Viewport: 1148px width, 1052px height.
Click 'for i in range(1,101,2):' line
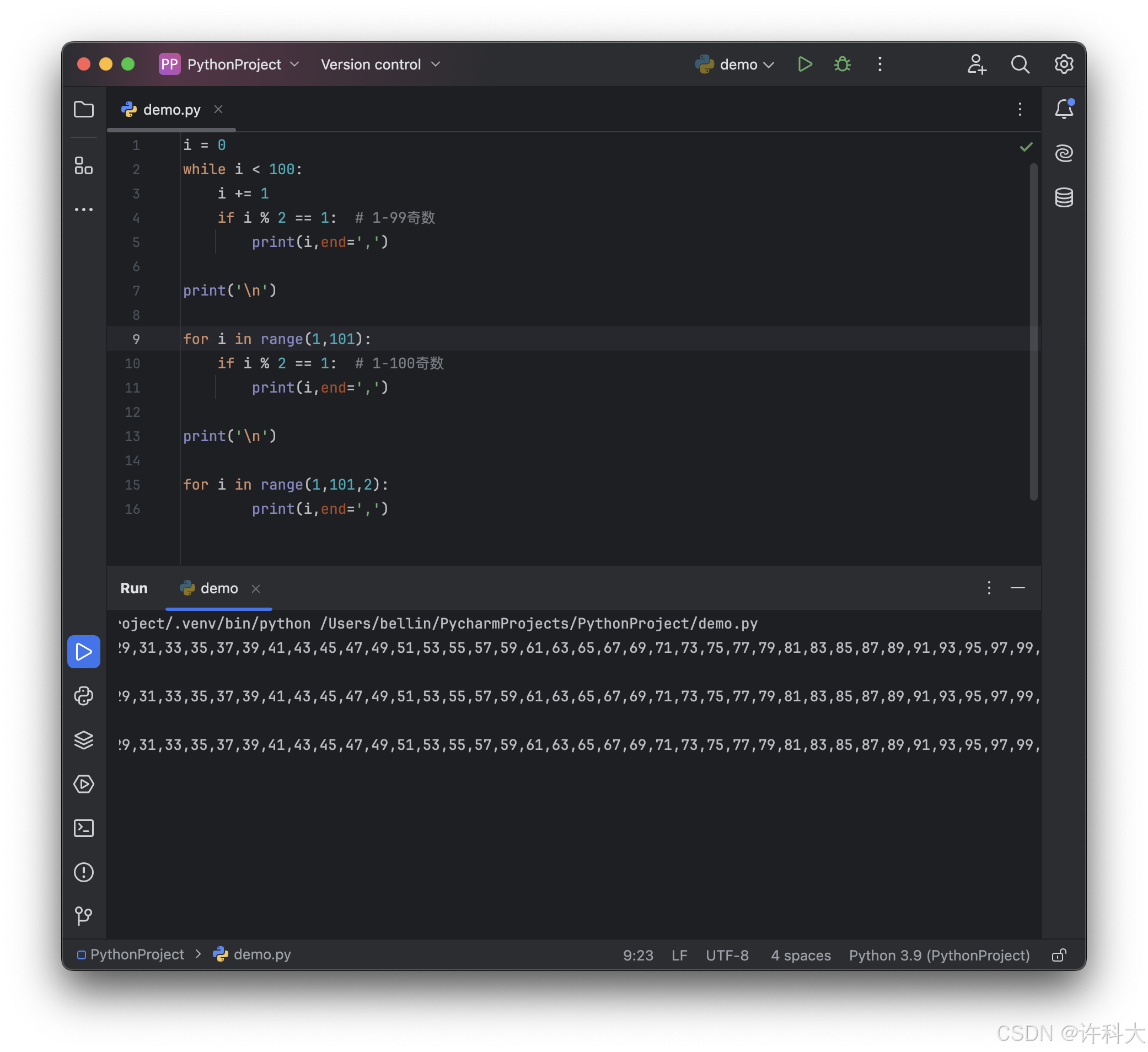coord(285,485)
